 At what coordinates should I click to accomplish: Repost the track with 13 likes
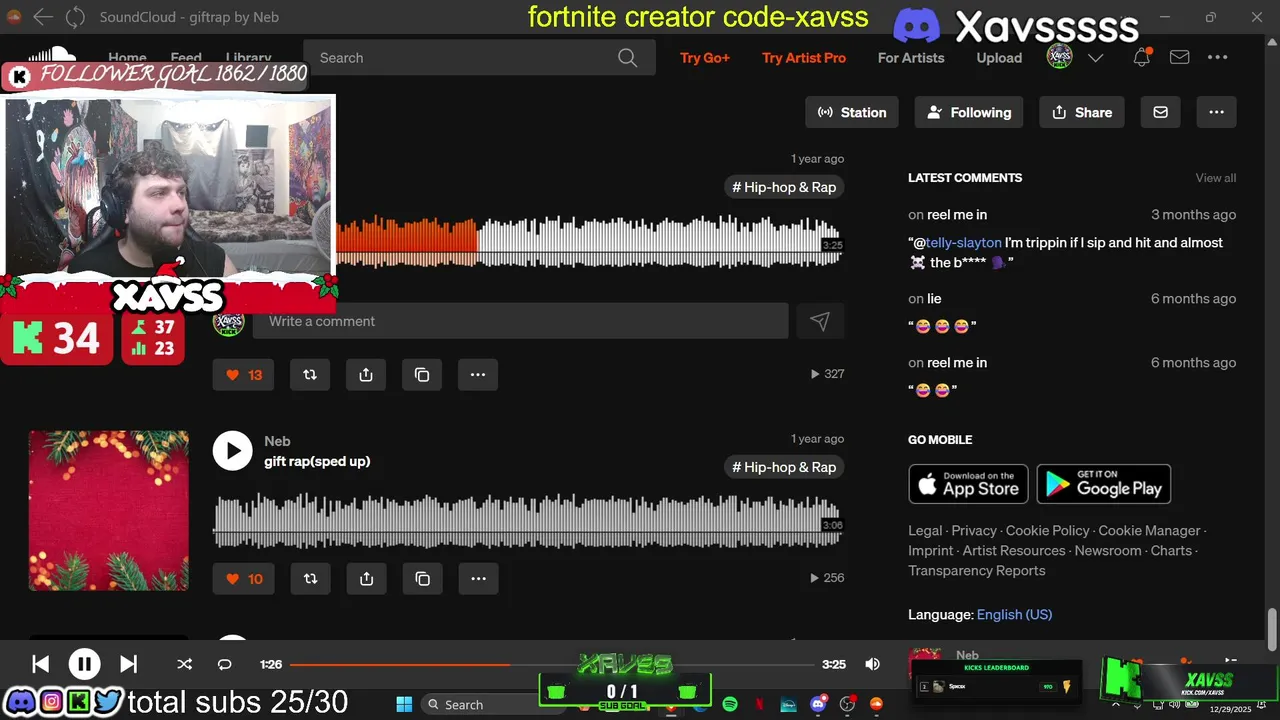[x=310, y=374]
